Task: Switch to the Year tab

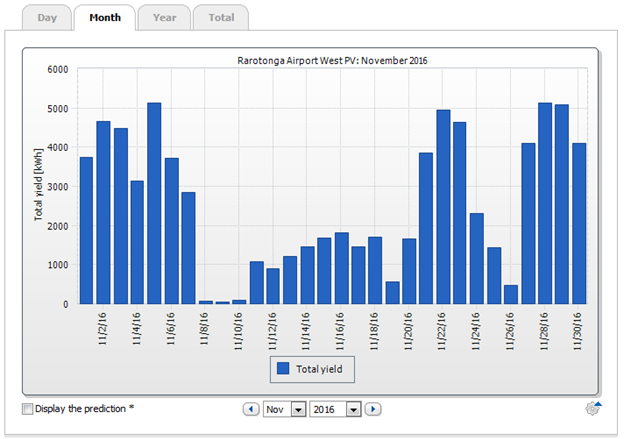Action: click(164, 18)
